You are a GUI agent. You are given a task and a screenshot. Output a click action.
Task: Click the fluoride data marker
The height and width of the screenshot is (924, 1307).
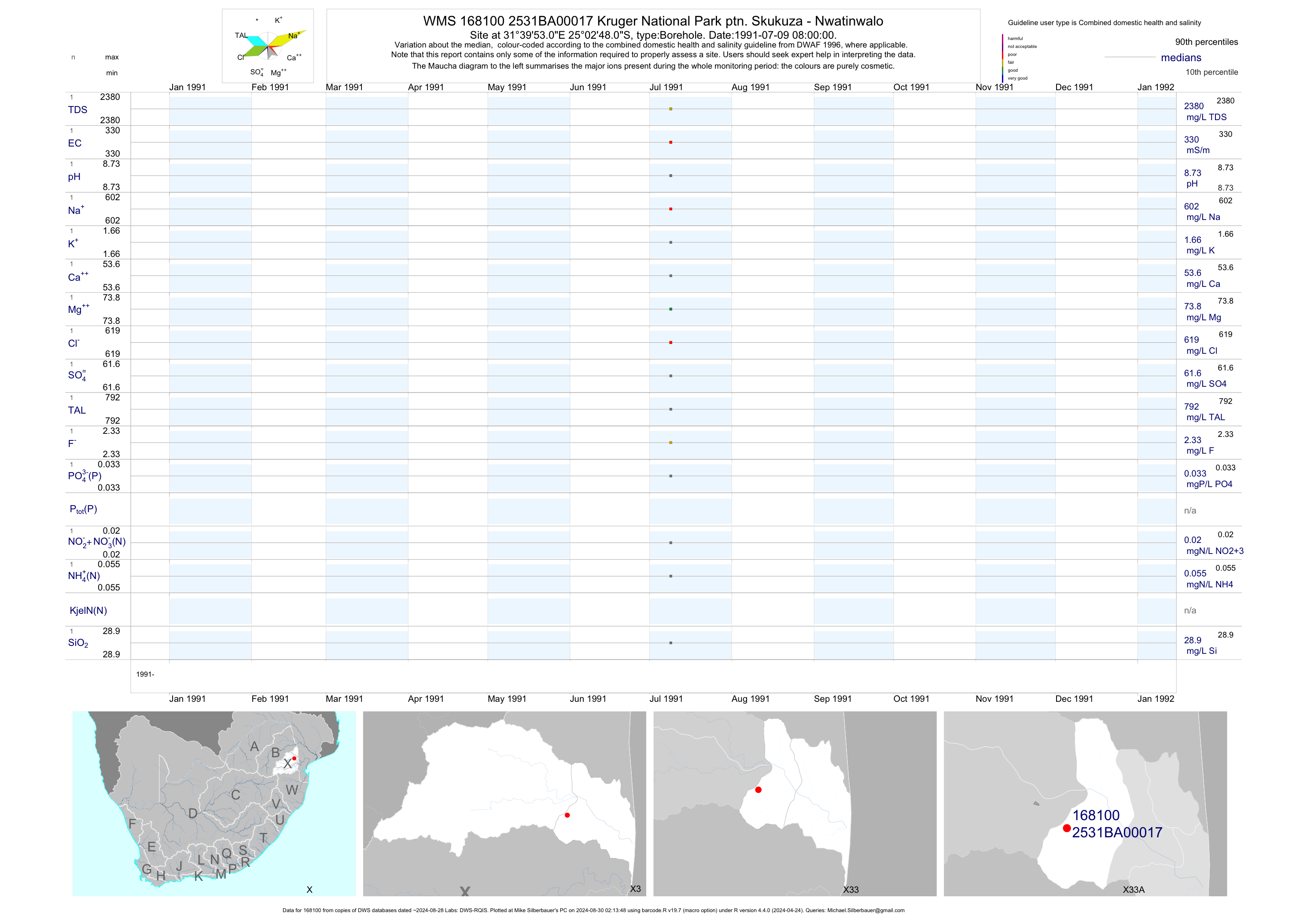click(670, 443)
